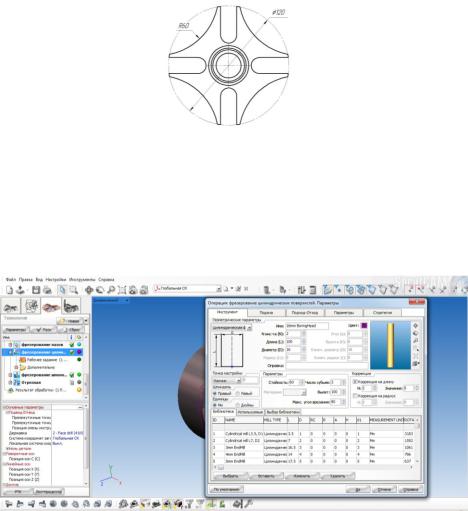Click the fit-all view icon
Screen dimensions: 468x511
(122, 290)
